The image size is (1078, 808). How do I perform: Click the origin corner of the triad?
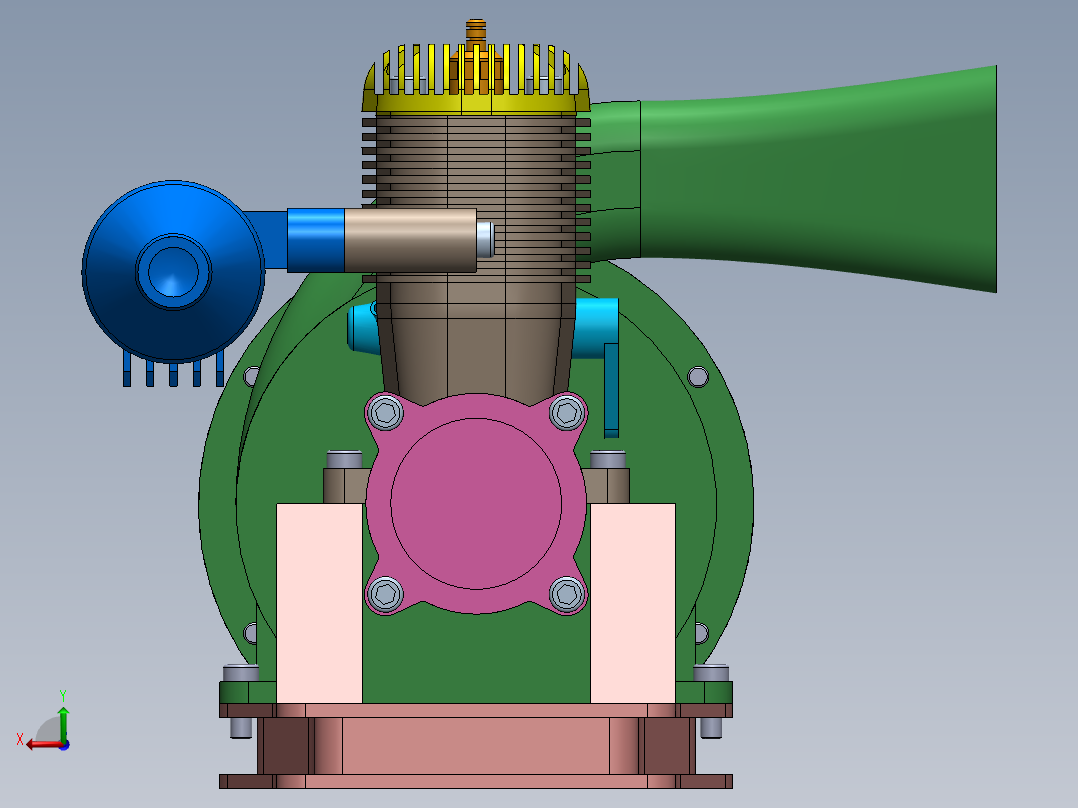(x=63, y=745)
